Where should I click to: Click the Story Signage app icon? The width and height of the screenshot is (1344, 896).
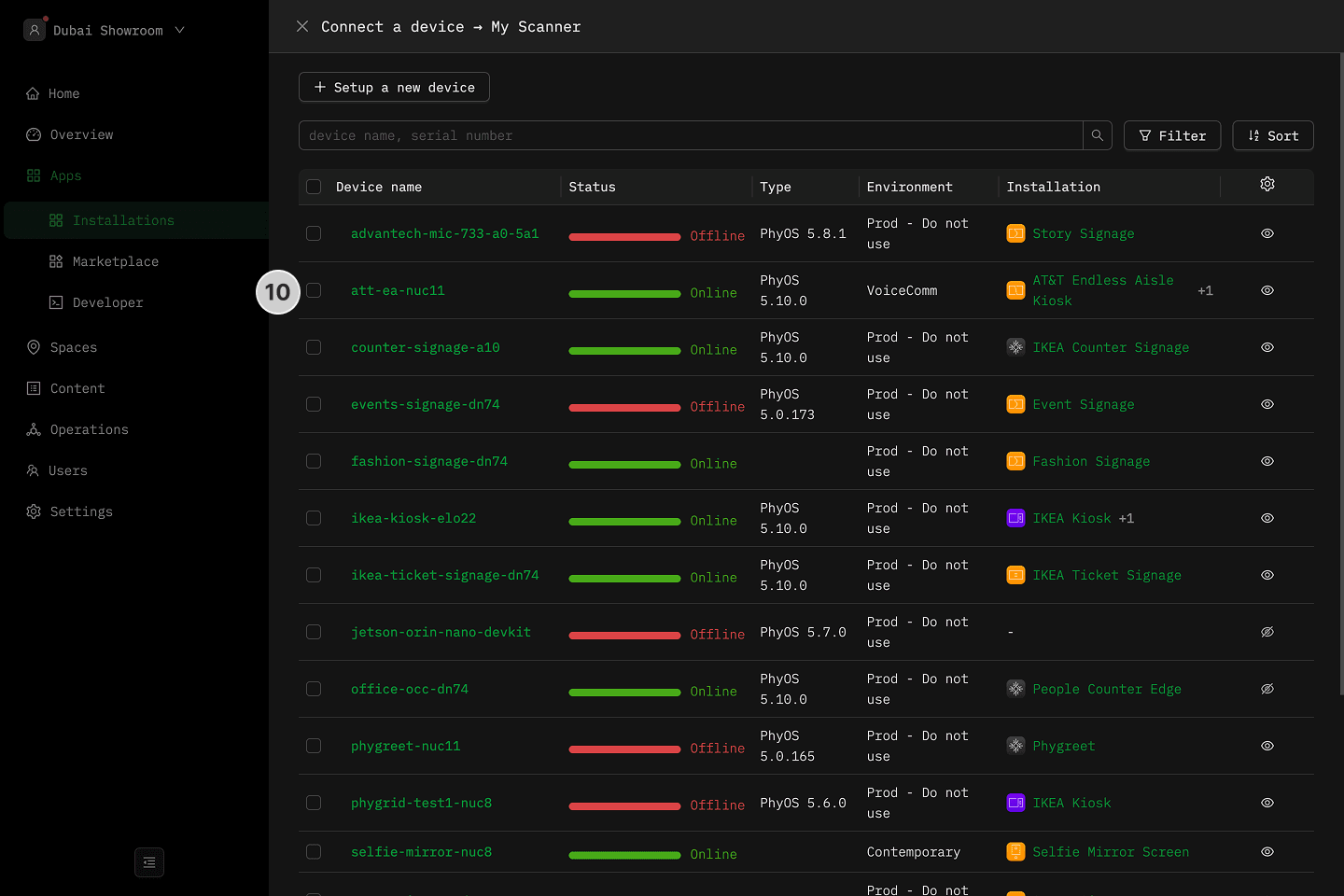pos(1015,233)
